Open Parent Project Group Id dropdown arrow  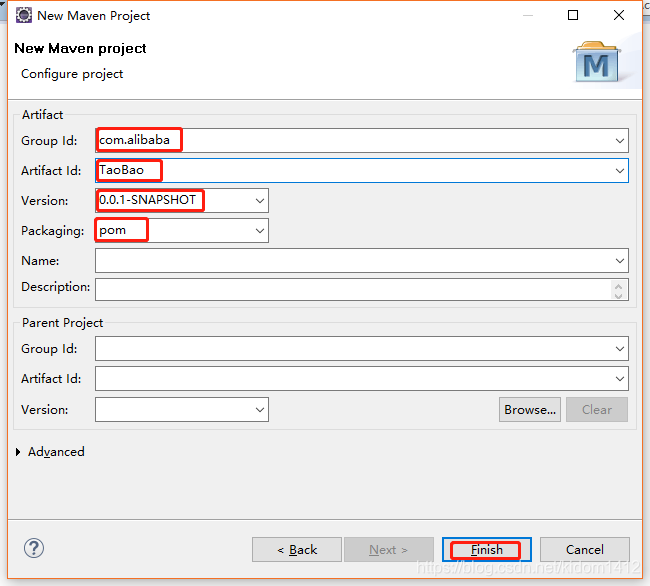point(620,349)
